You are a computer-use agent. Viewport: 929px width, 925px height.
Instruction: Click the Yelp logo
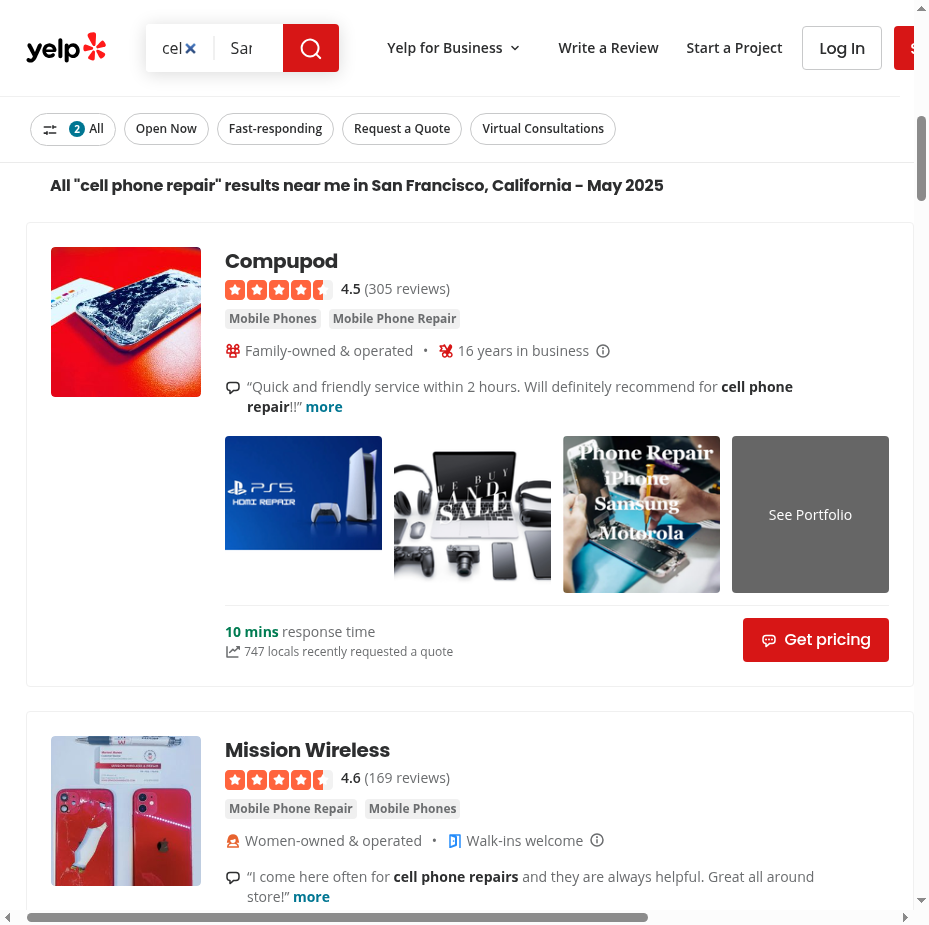pos(66,48)
